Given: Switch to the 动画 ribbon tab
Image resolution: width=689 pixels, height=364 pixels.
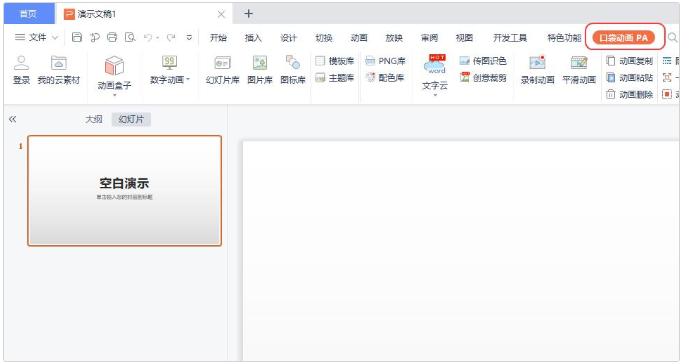Looking at the screenshot, I should point(359,38).
